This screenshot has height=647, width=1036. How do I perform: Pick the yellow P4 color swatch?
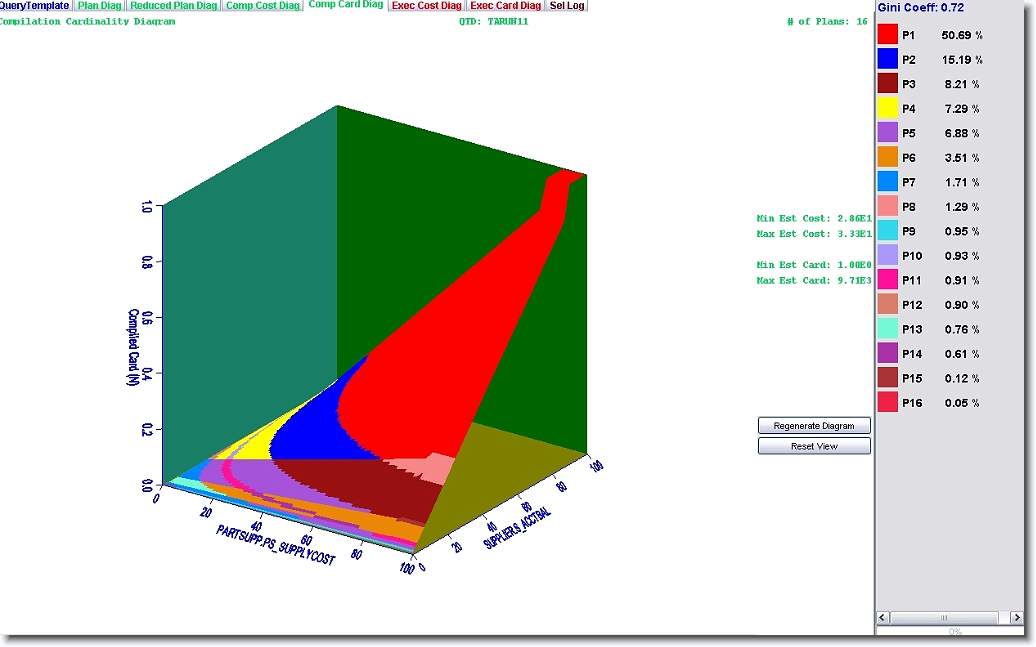[887, 108]
